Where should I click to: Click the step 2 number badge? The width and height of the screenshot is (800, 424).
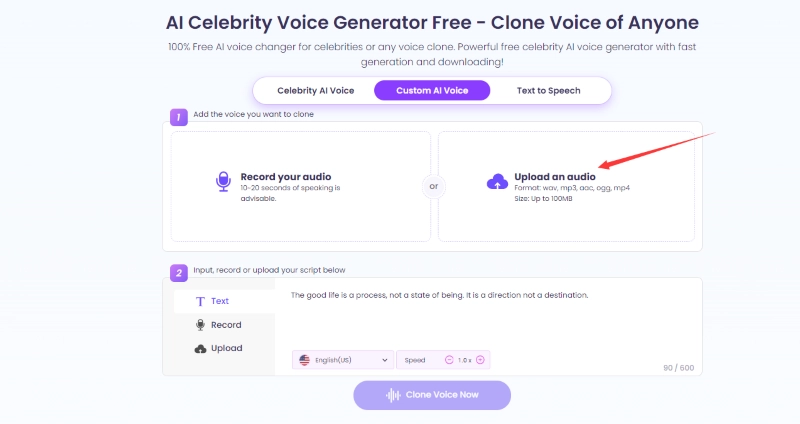tap(178, 272)
